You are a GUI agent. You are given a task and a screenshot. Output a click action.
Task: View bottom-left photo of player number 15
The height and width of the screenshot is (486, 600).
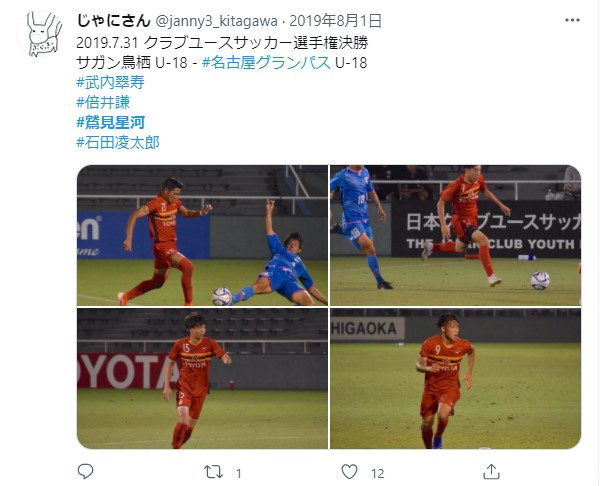[202, 378]
